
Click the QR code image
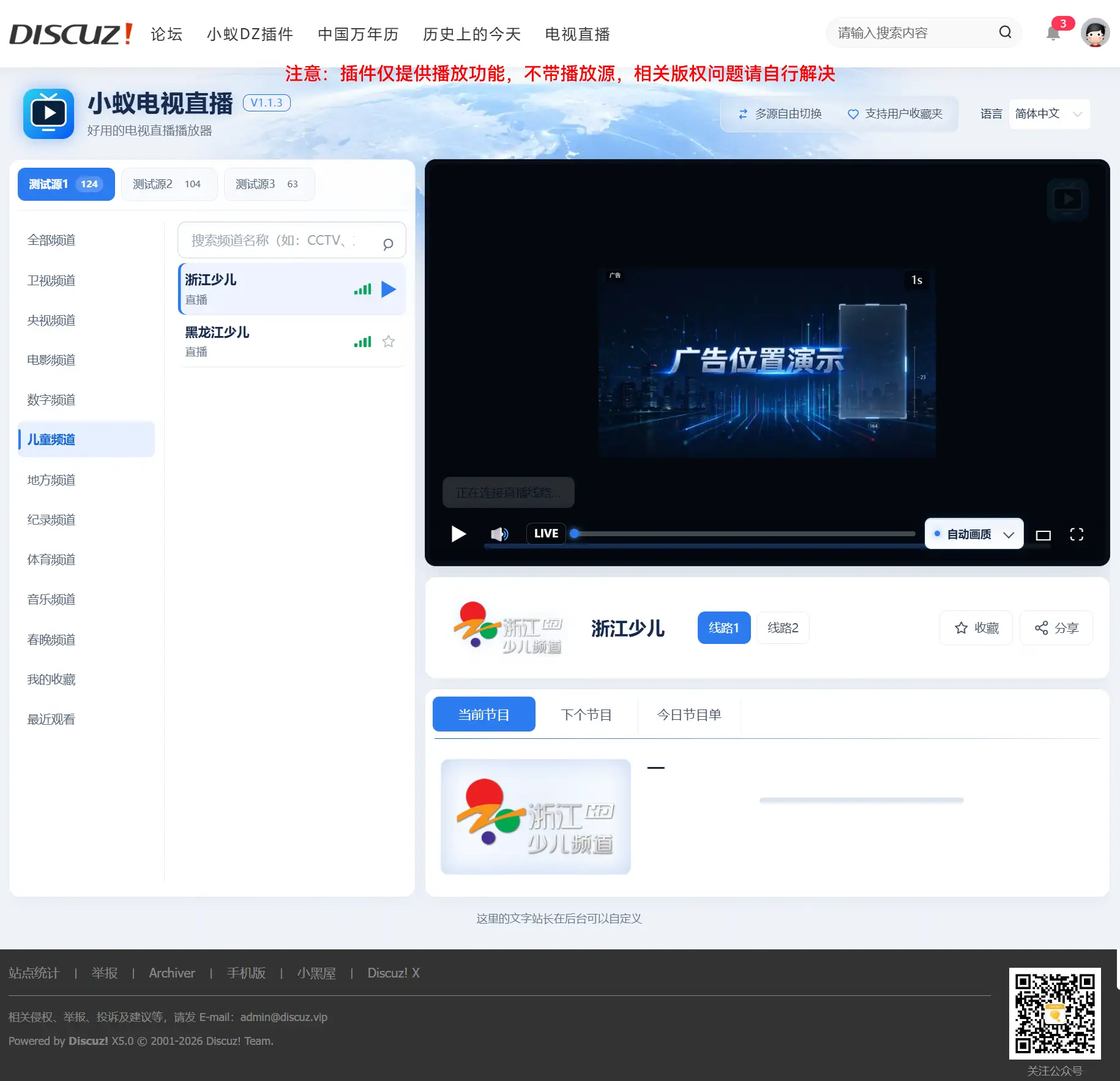pos(1055,1014)
